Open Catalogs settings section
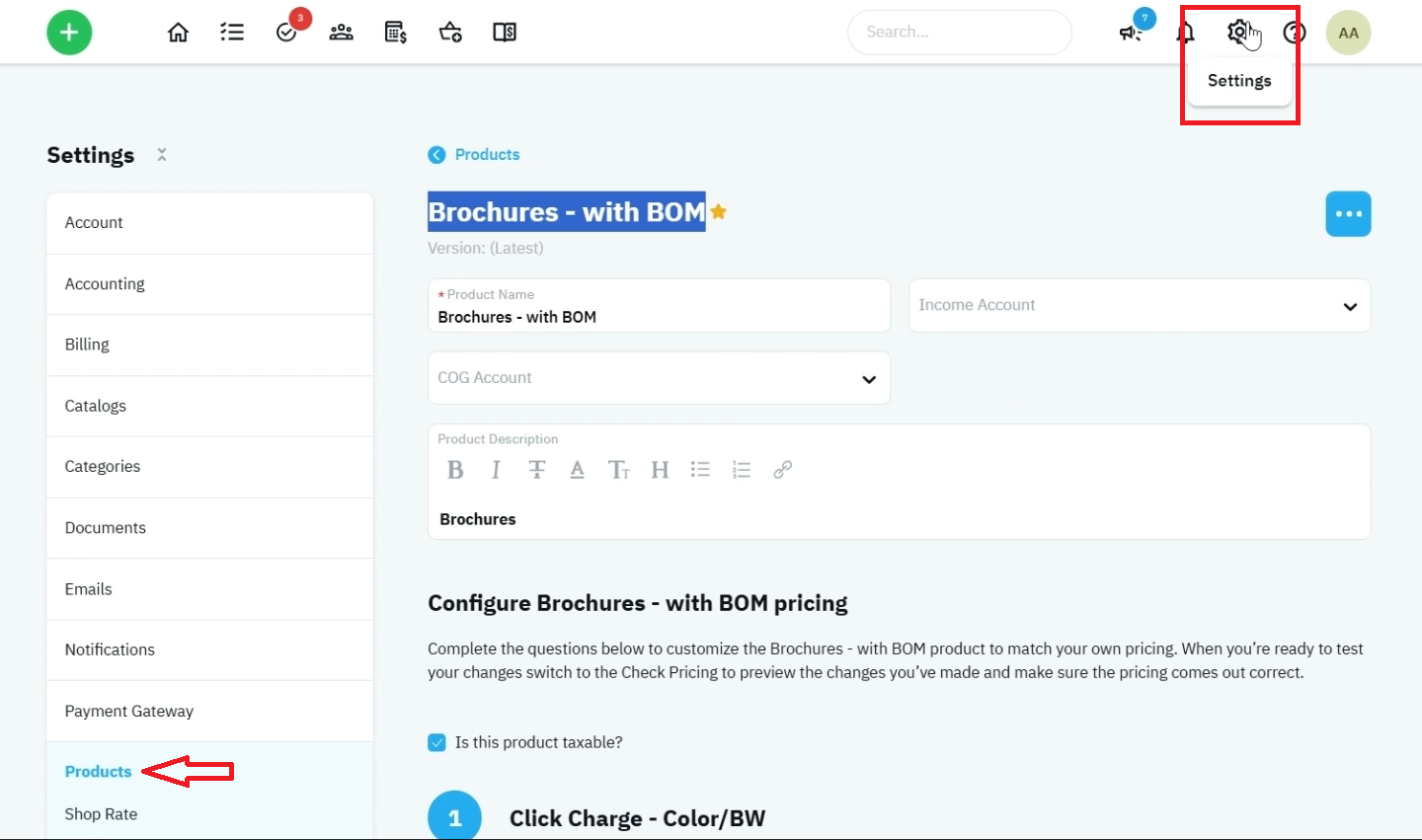Screen dimensions: 1422x840 (x=209, y=406)
